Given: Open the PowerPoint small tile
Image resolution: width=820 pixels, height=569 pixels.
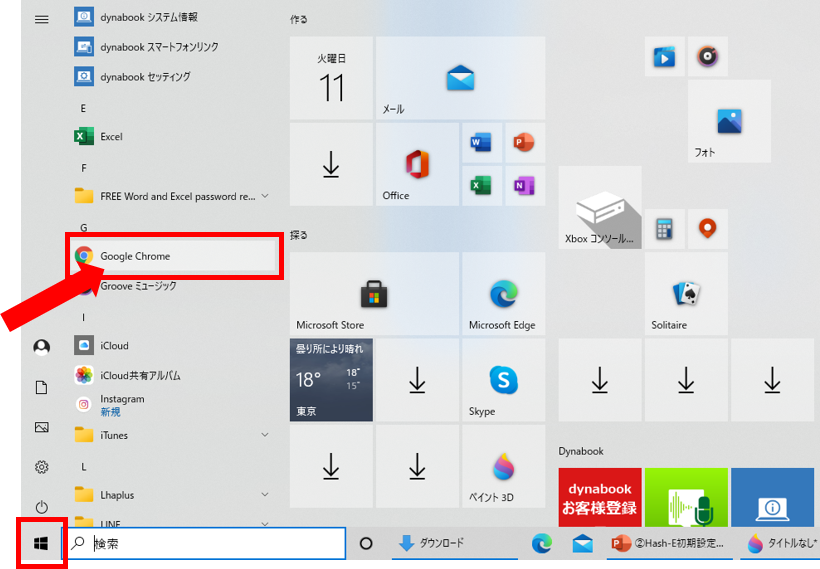Looking at the screenshot, I should click(x=525, y=143).
